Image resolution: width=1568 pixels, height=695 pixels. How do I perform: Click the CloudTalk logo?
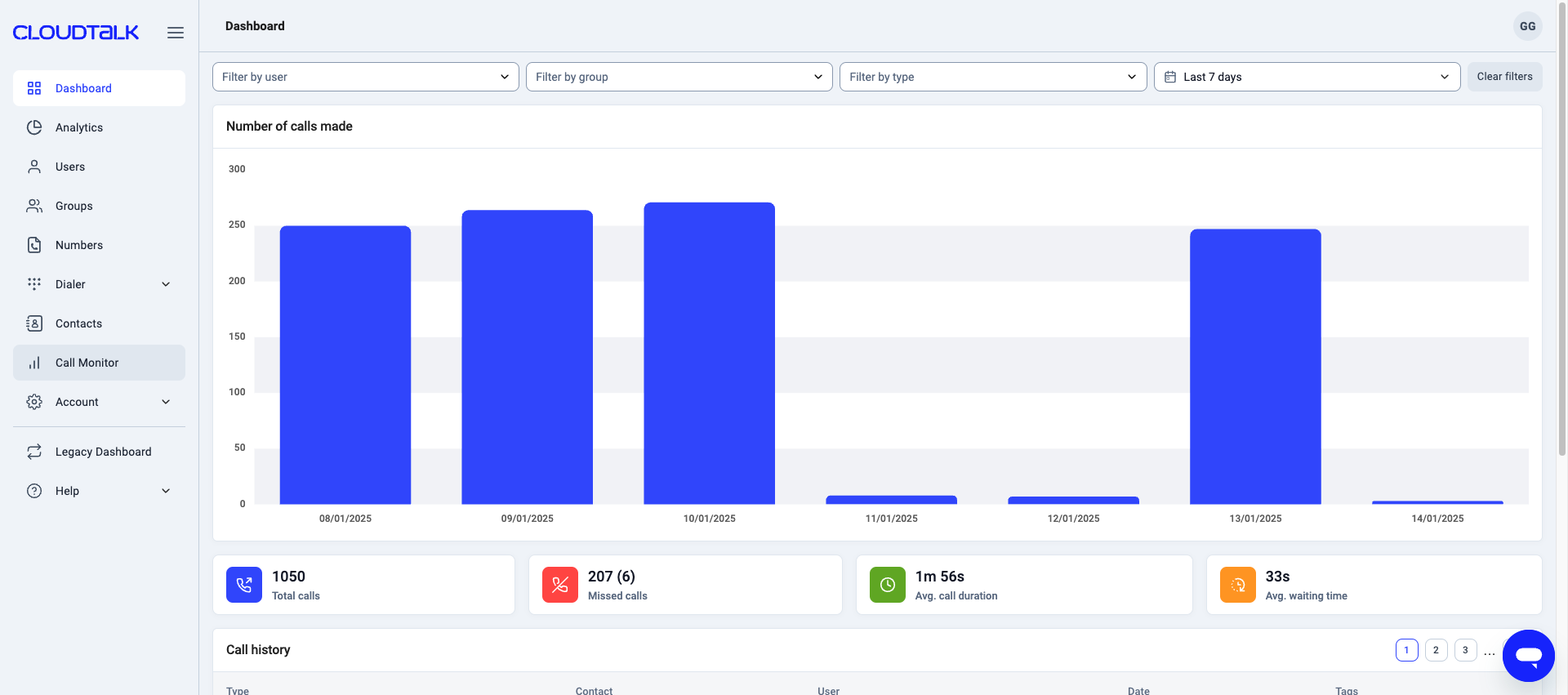(76, 33)
